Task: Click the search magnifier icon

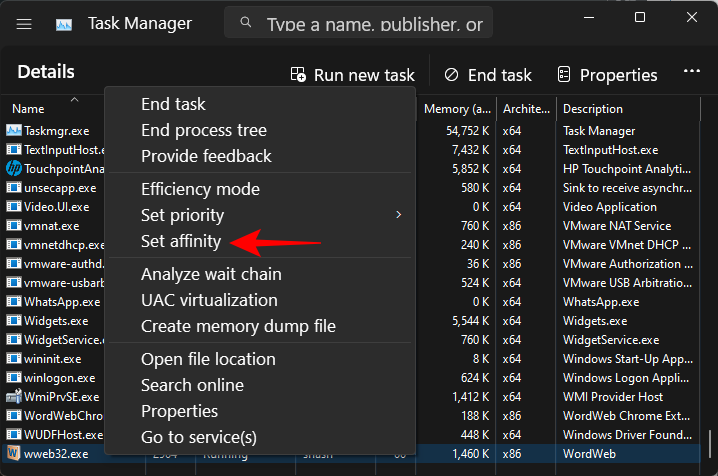Action: click(x=245, y=23)
